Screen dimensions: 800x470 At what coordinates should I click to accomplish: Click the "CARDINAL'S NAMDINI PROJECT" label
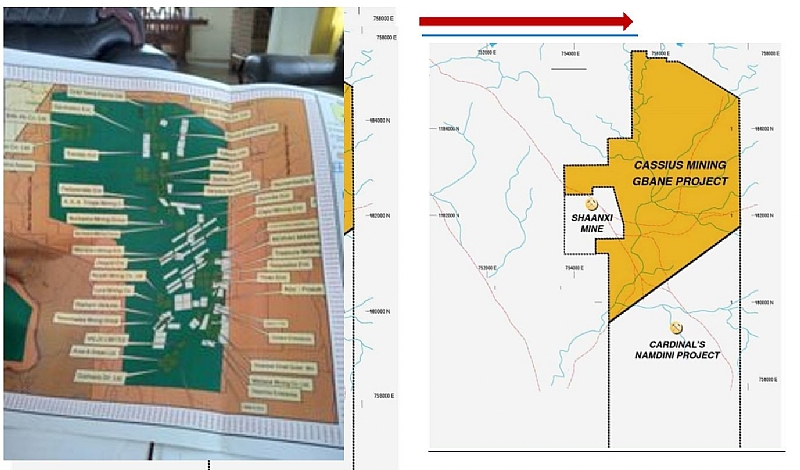(x=677, y=350)
